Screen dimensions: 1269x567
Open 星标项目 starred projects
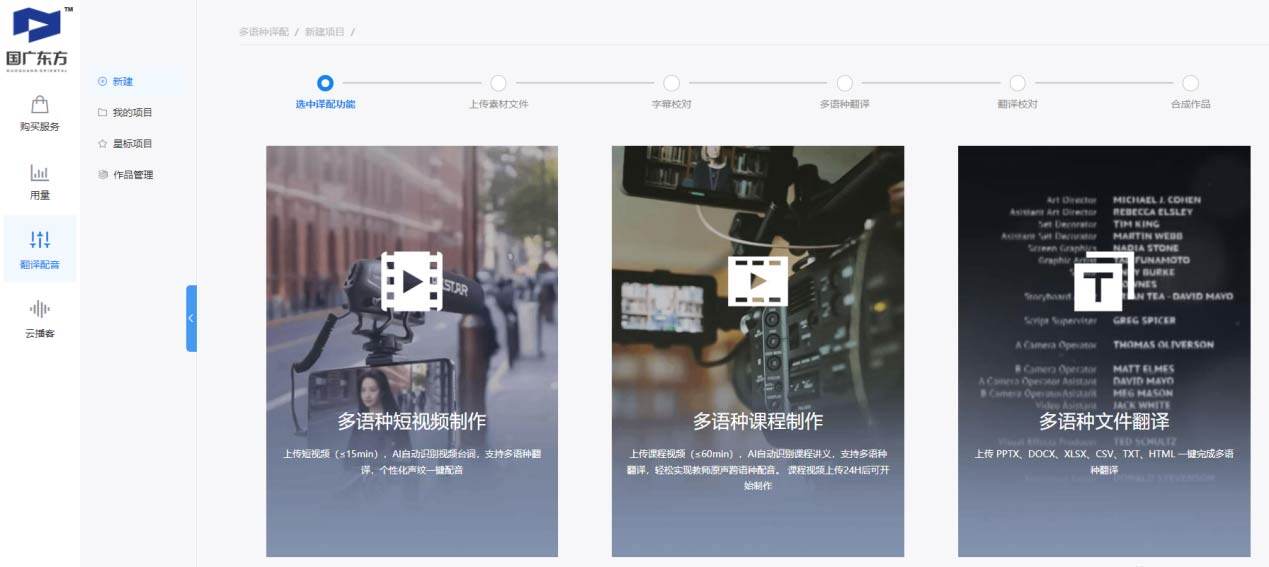click(x=132, y=144)
